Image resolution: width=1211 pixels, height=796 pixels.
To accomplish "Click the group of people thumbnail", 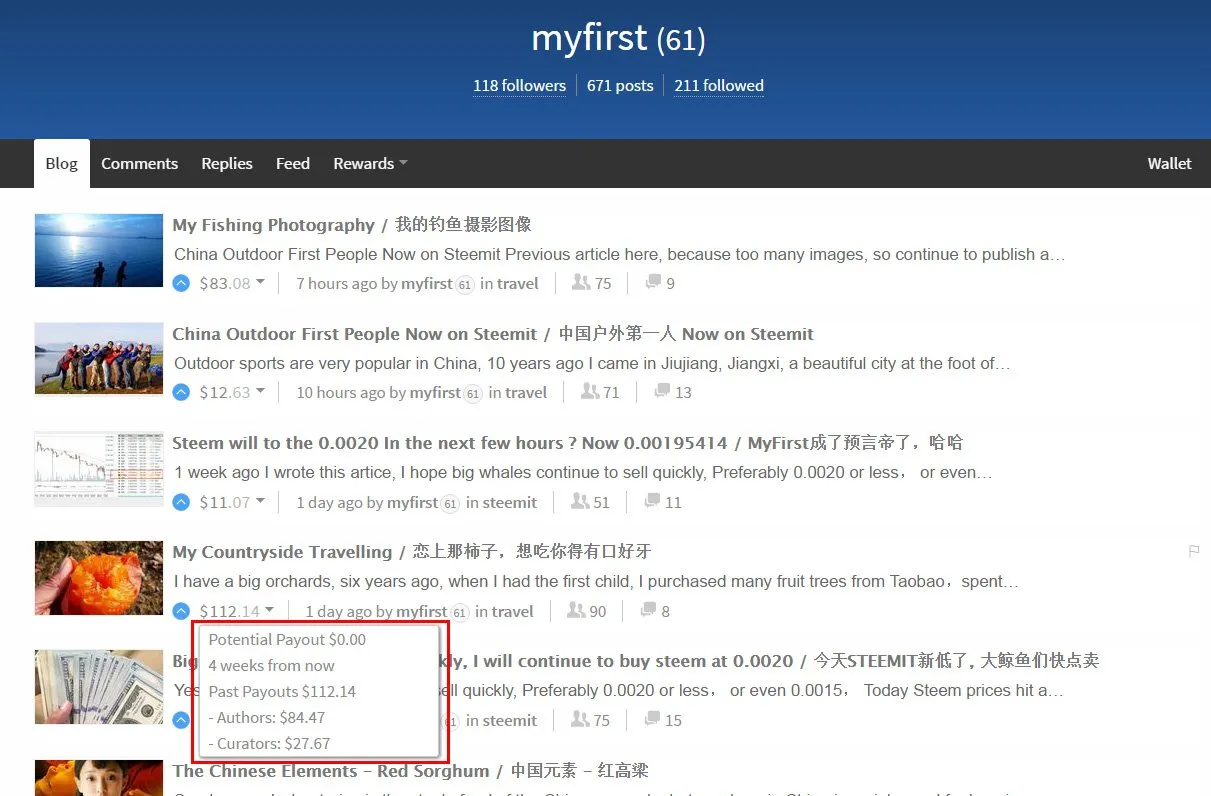I will pyautogui.click(x=99, y=359).
